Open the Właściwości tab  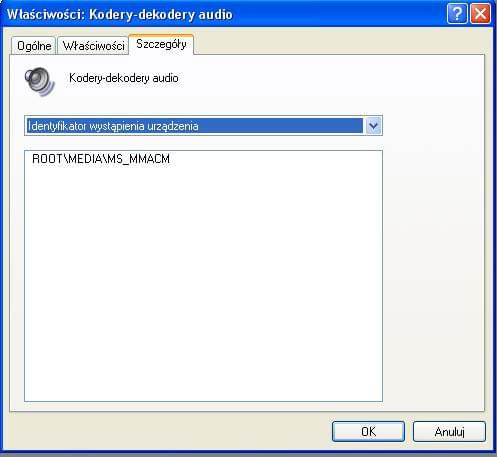tap(93, 46)
